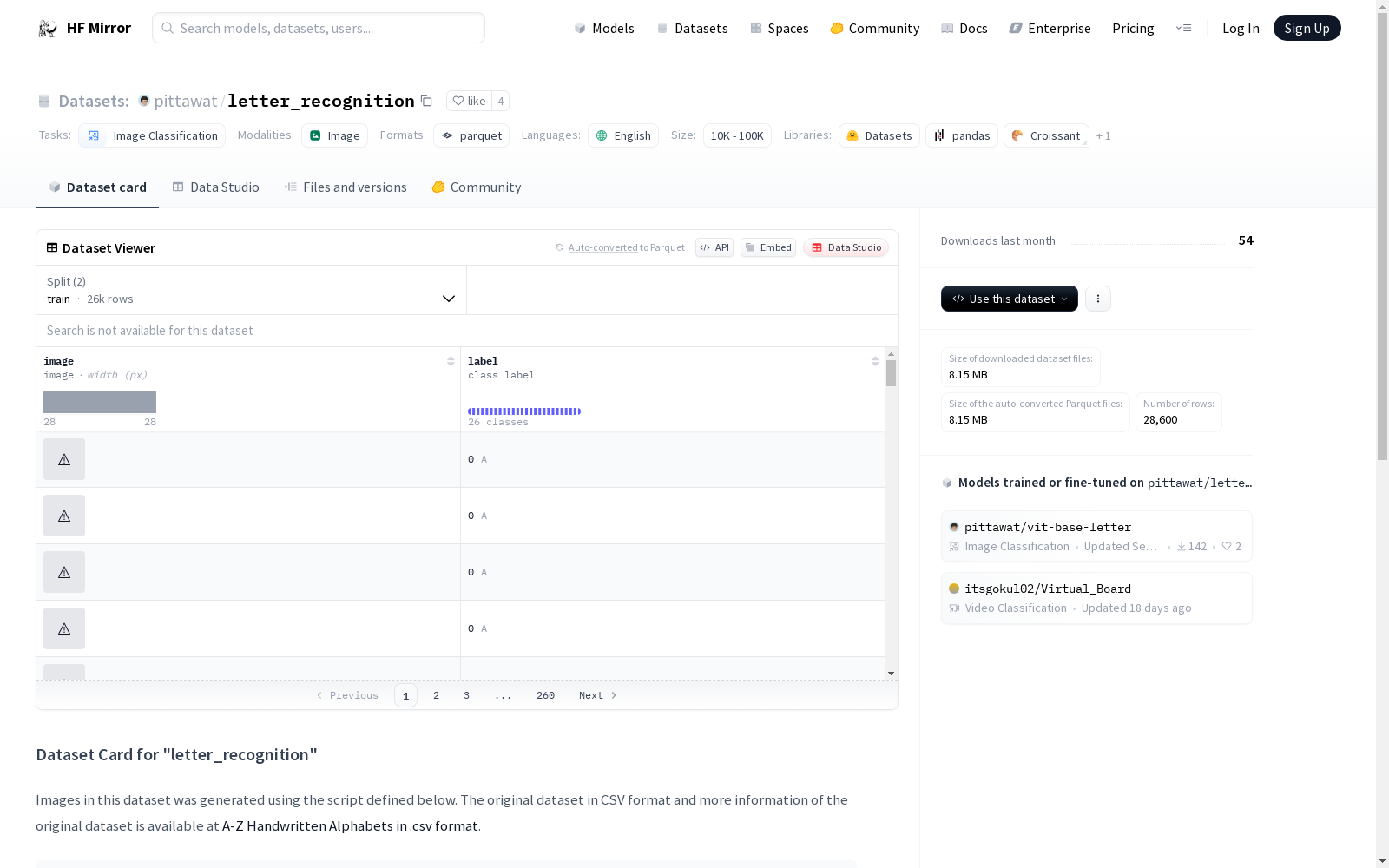Open the itsgokul02/Virtual_Board model card
Image resolution: width=1389 pixels, height=868 pixels.
coord(1096,598)
